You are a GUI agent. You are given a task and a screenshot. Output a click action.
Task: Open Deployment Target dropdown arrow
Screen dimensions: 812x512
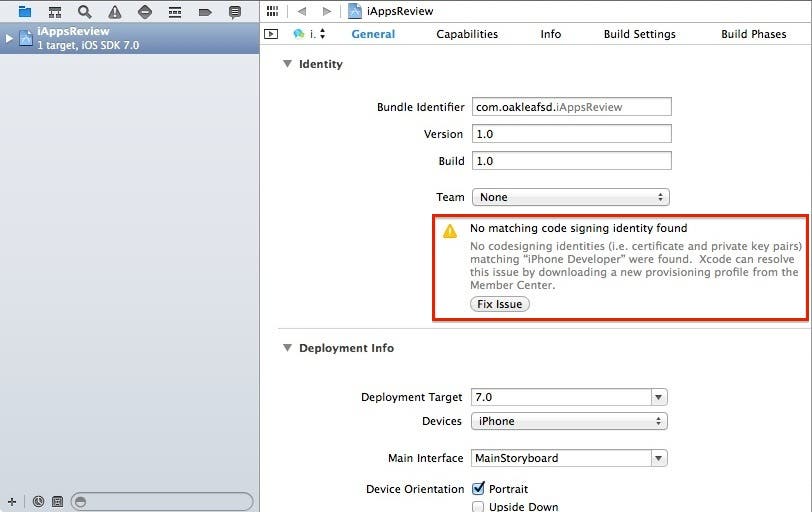pos(659,397)
